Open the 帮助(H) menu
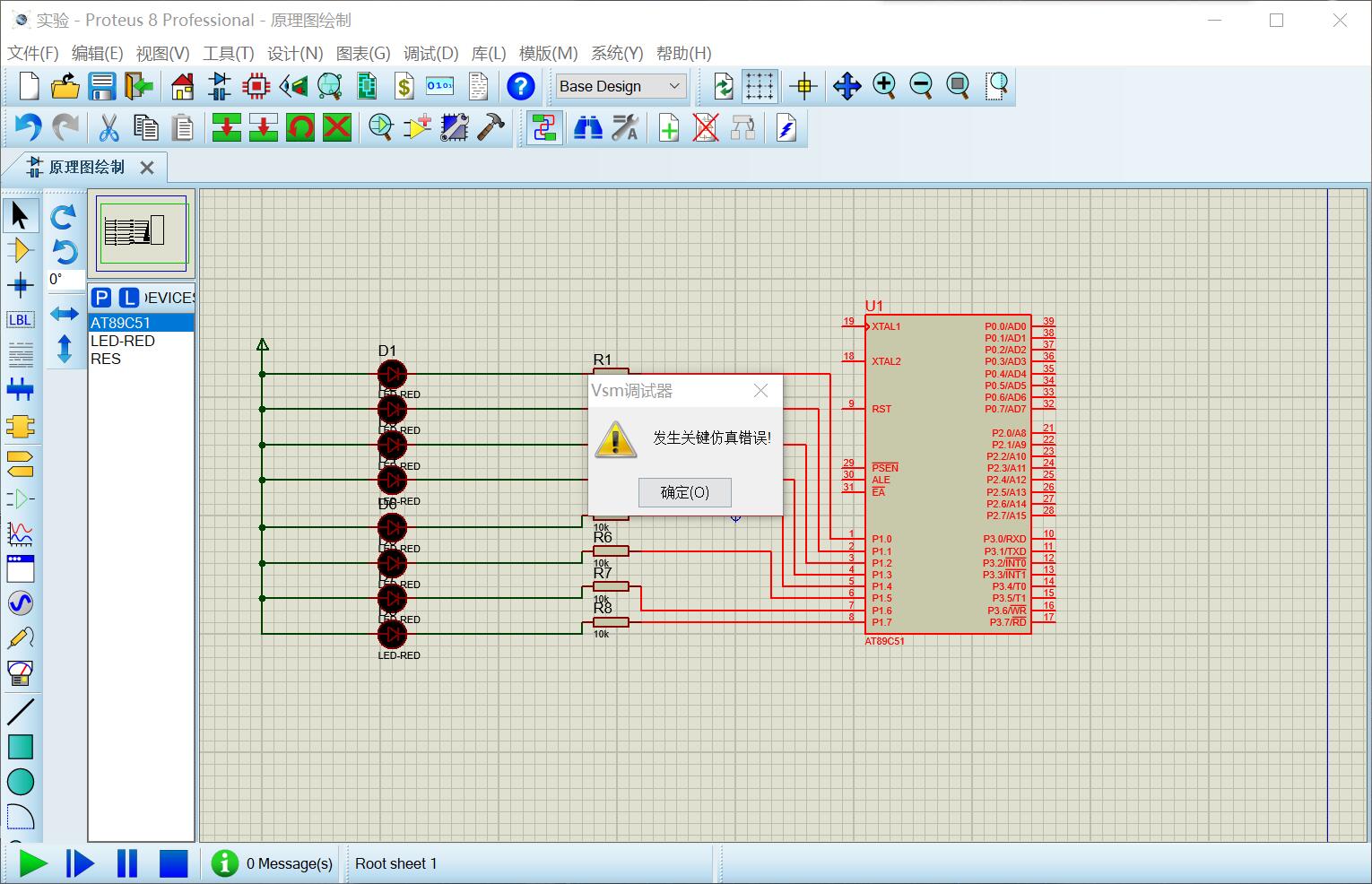This screenshot has width=1372, height=884. tap(683, 53)
